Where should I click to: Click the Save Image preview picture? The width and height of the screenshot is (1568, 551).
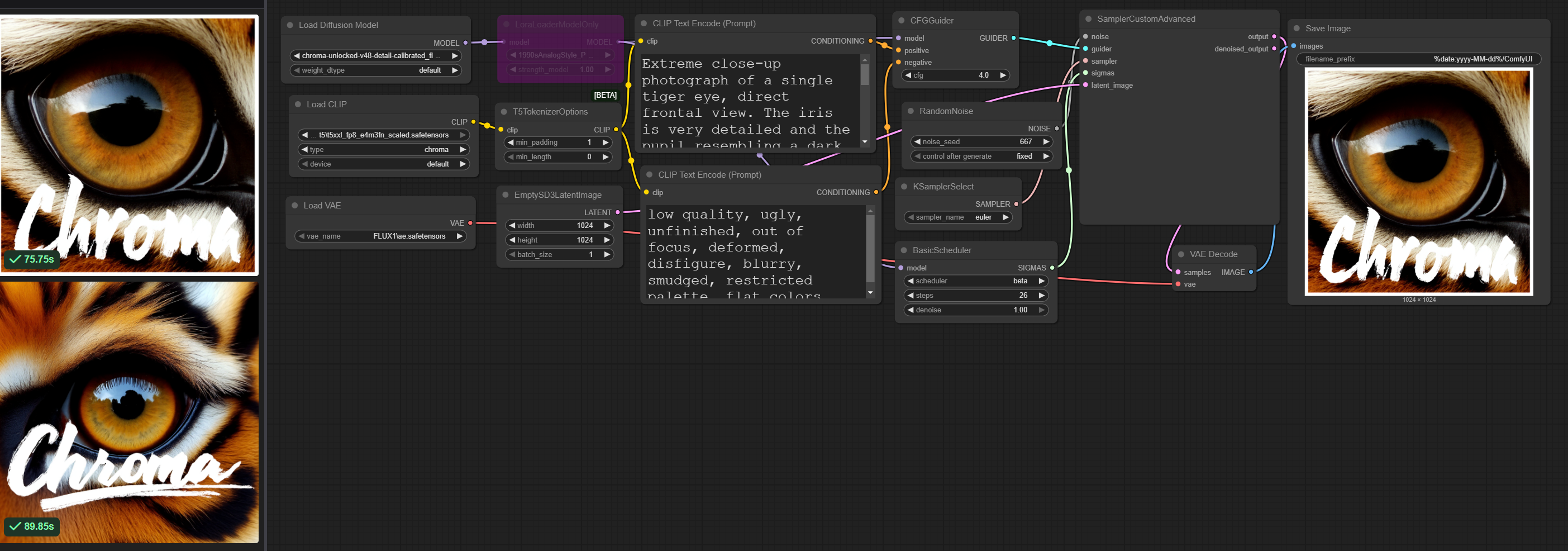click(1419, 182)
